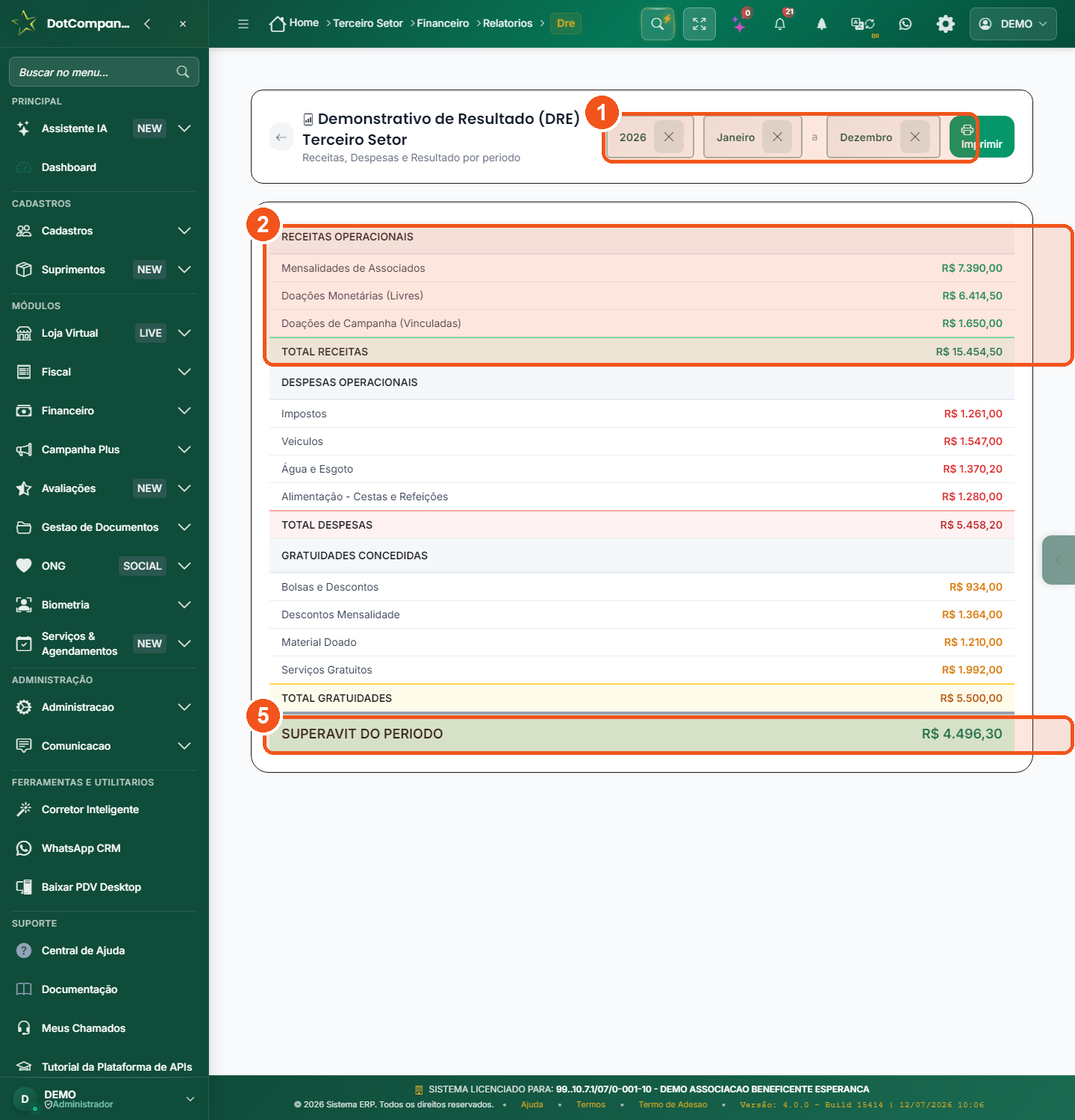
Task: Open Tutorial da Plataforma de APIs
Action: (x=104, y=1067)
